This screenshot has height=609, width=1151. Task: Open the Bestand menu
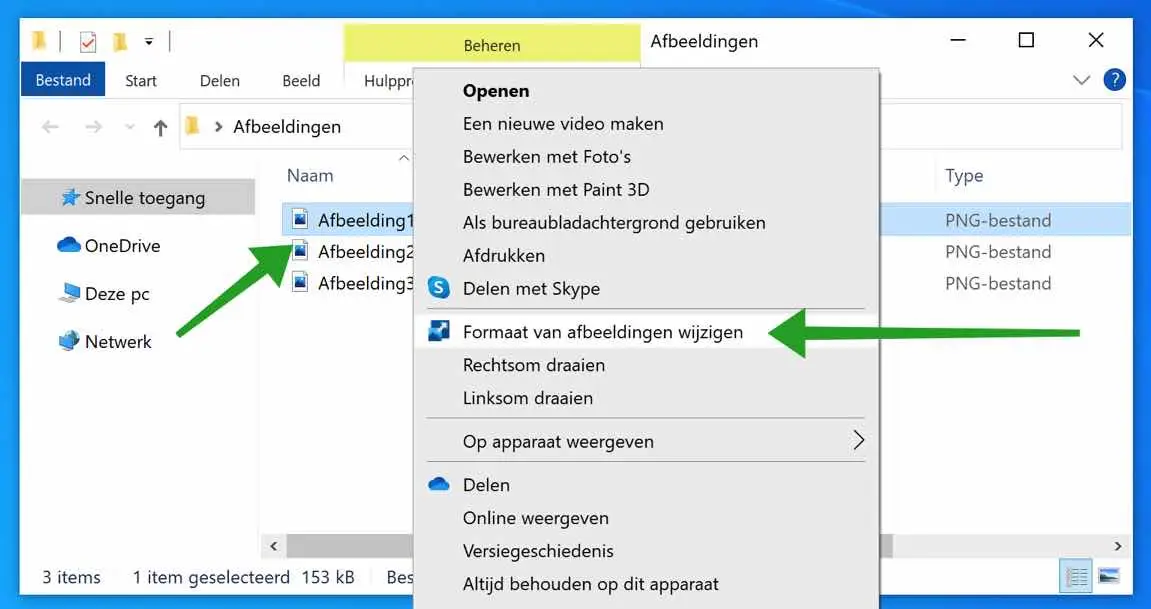pos(63,80)
